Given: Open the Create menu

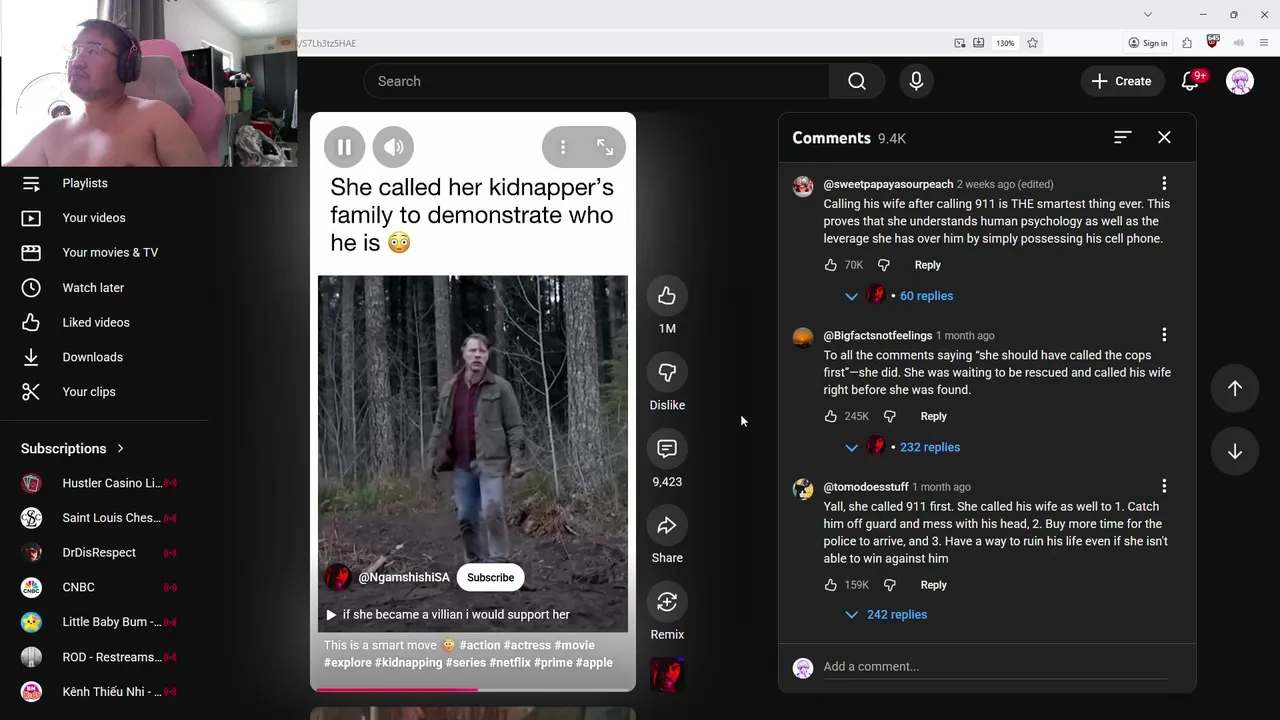Looking at the screenshot, I should [1122, 81].
